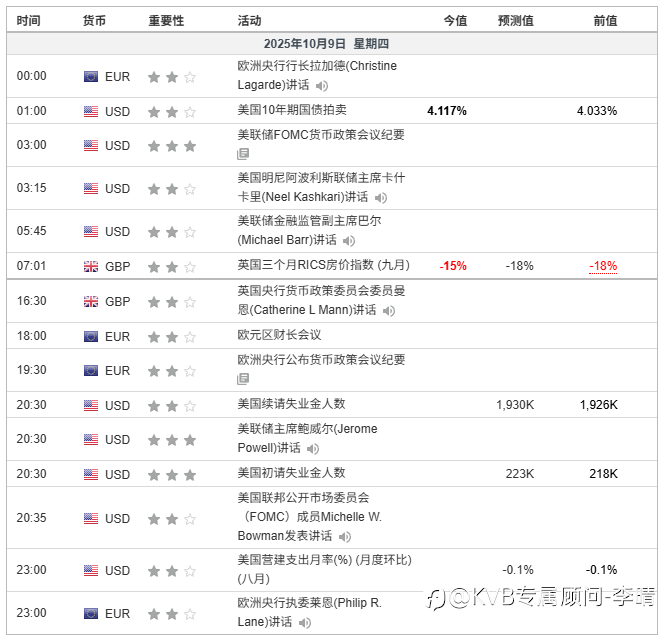
Task: Click the UK flag in the 07:01 GBP row
Action: (91, 266)
